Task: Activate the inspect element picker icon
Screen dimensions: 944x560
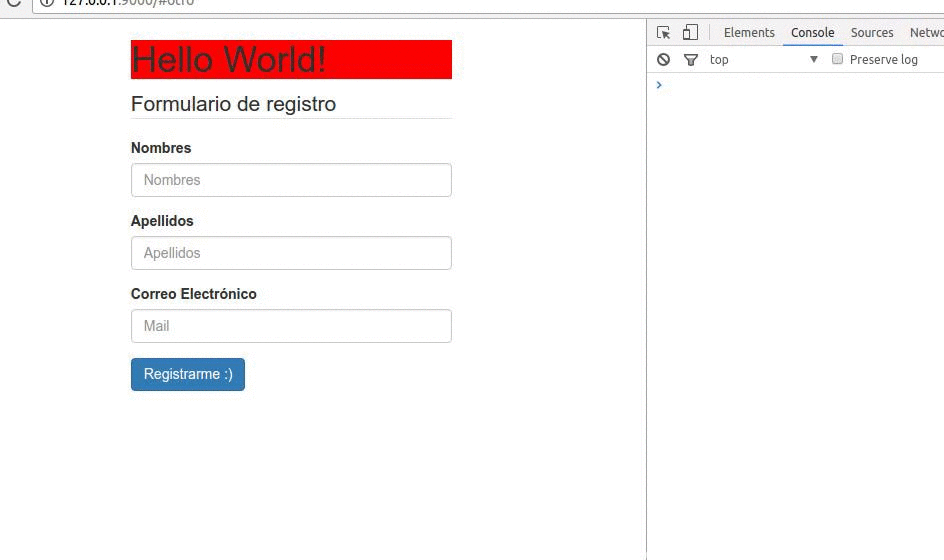Action: [x=663, y=33]
